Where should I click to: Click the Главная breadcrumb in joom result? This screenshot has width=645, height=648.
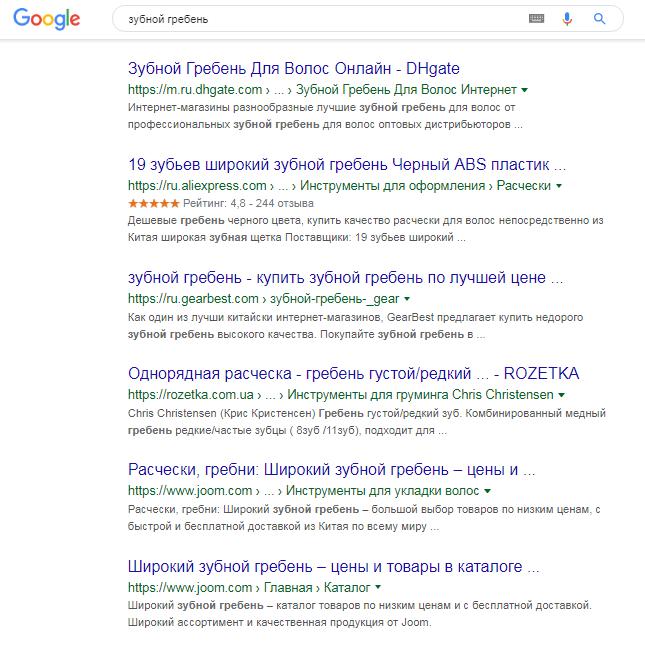pos(288,587)
